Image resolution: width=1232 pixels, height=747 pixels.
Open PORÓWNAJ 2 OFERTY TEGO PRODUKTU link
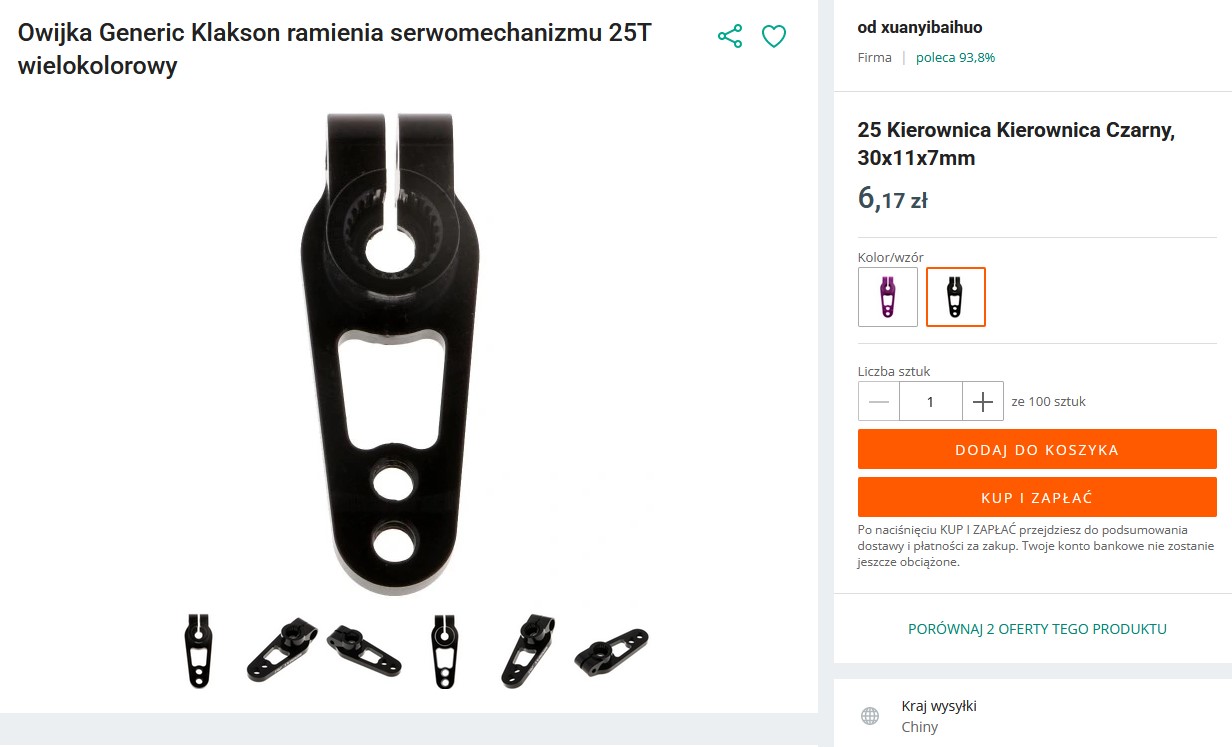click(1037, 629)
